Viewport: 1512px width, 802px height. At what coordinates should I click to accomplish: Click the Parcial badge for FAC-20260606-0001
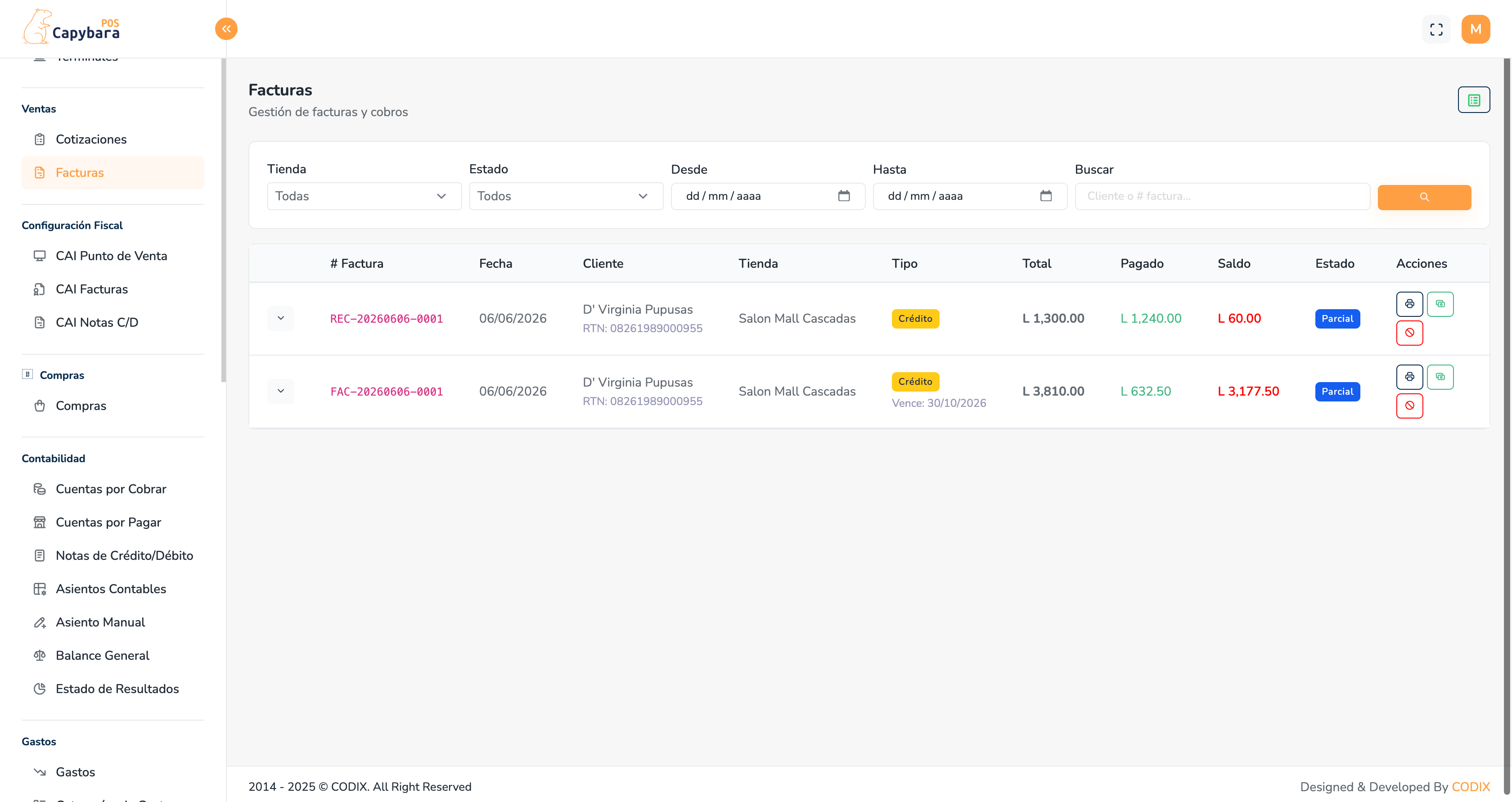click(x=1337, y=392)
